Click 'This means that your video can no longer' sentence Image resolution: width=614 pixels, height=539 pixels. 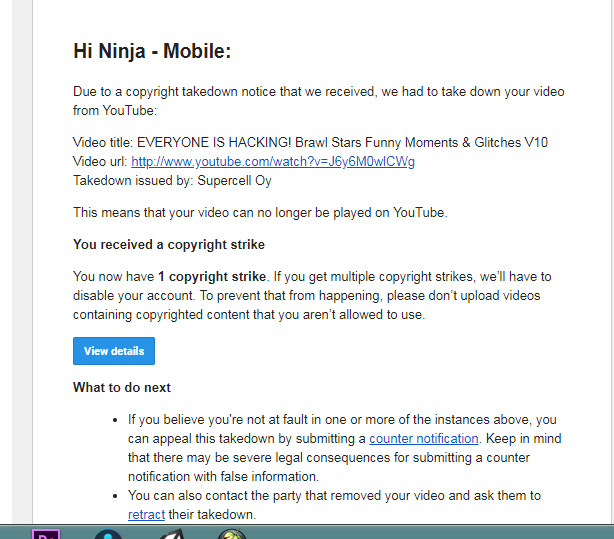pyautogui.click(x=260, y=213)
